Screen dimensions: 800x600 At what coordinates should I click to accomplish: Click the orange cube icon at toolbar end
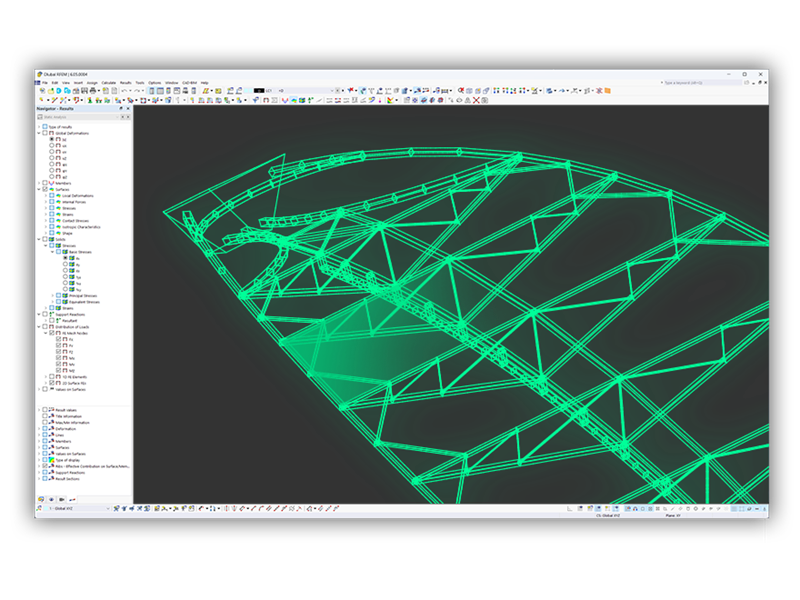(608, 91)
